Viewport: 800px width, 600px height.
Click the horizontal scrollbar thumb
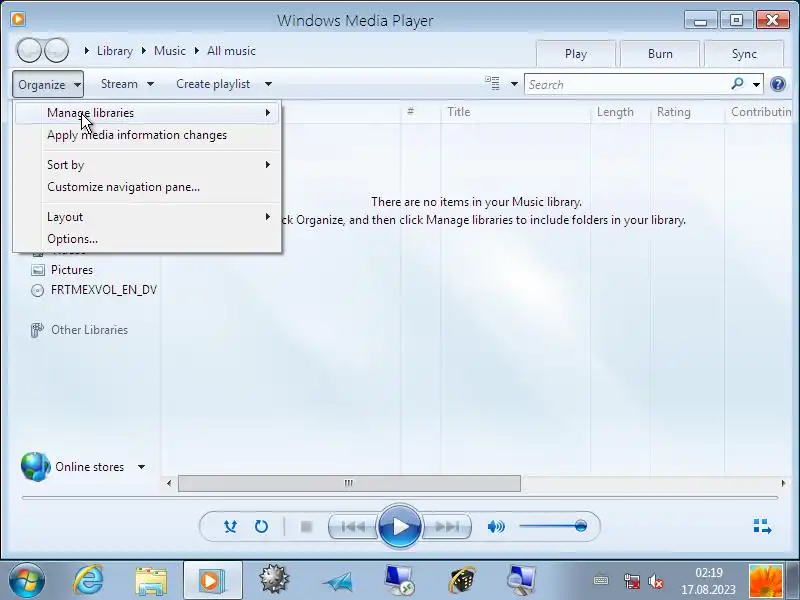(349, 483)
